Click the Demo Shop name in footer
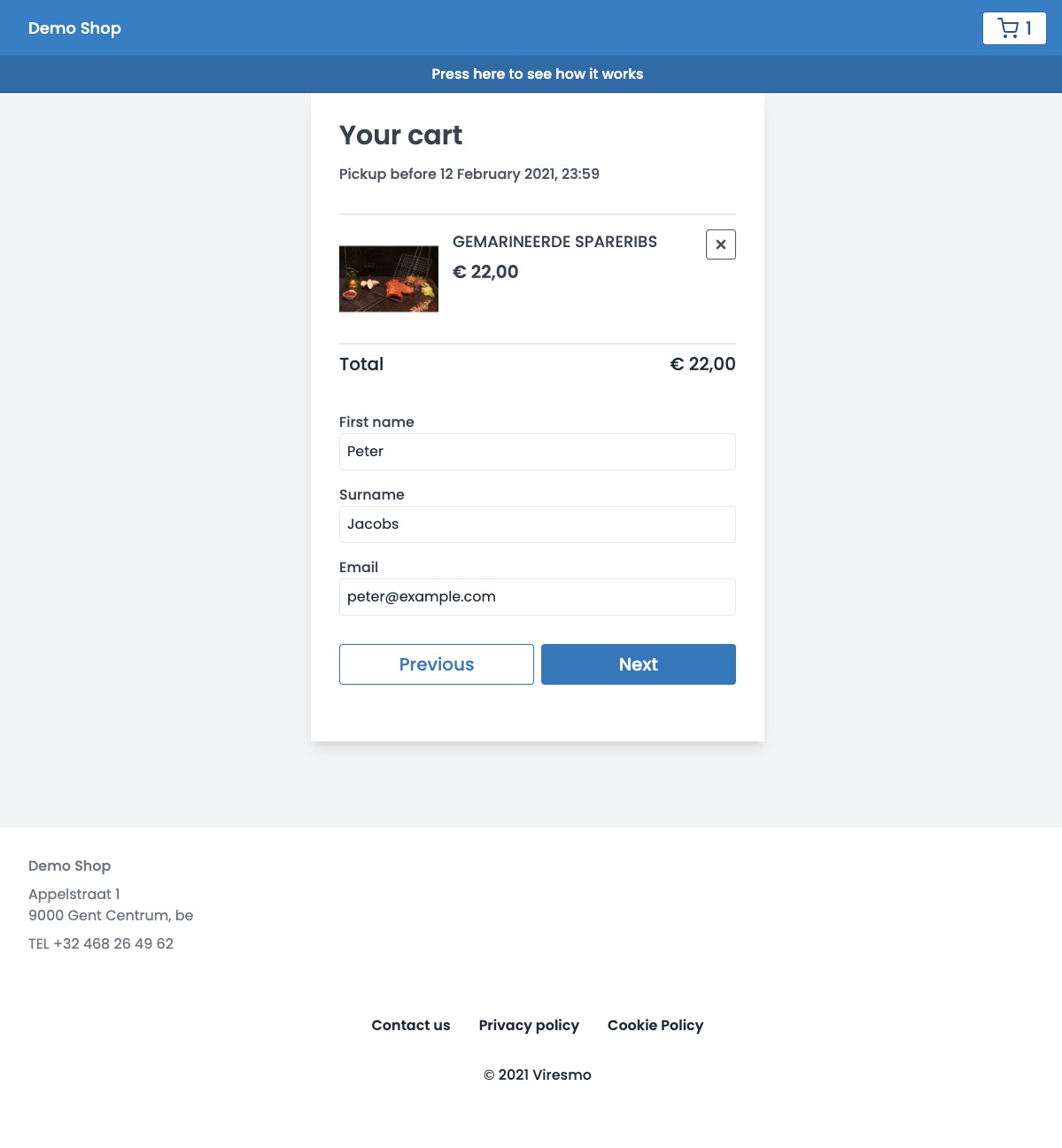 69,865
